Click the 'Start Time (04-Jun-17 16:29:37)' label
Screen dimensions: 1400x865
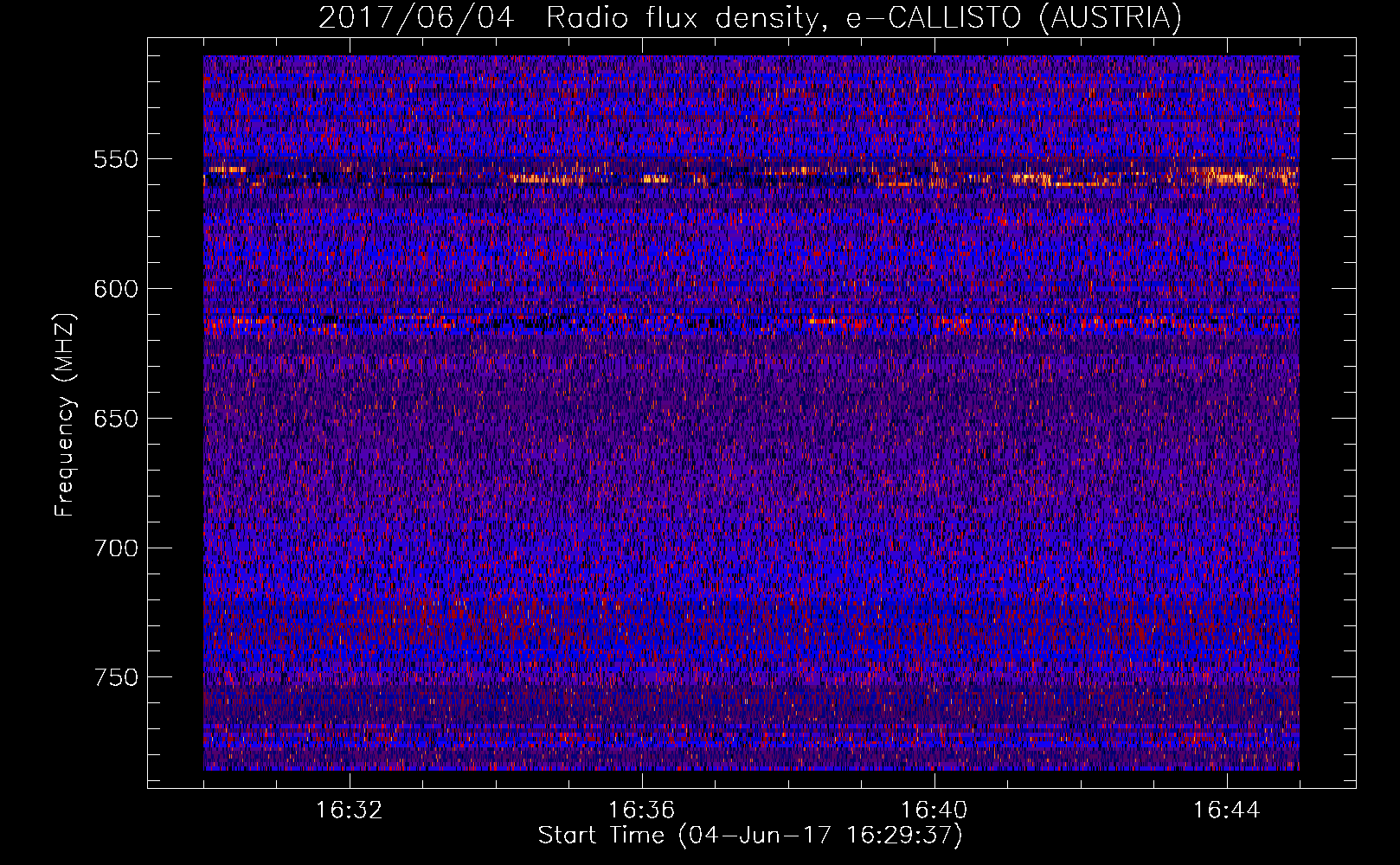(750, 836)
